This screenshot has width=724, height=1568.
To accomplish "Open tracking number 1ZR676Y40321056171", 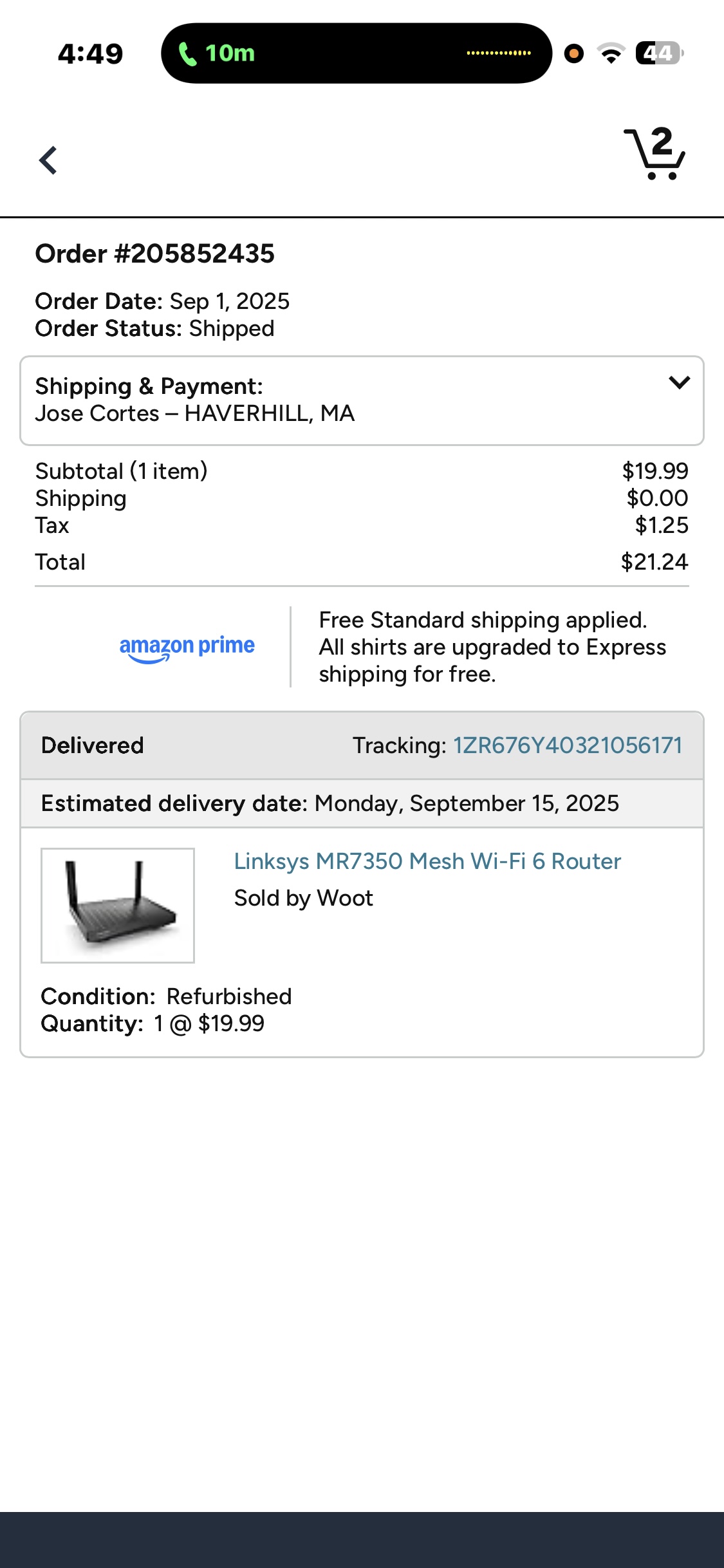I will (568, 745).
